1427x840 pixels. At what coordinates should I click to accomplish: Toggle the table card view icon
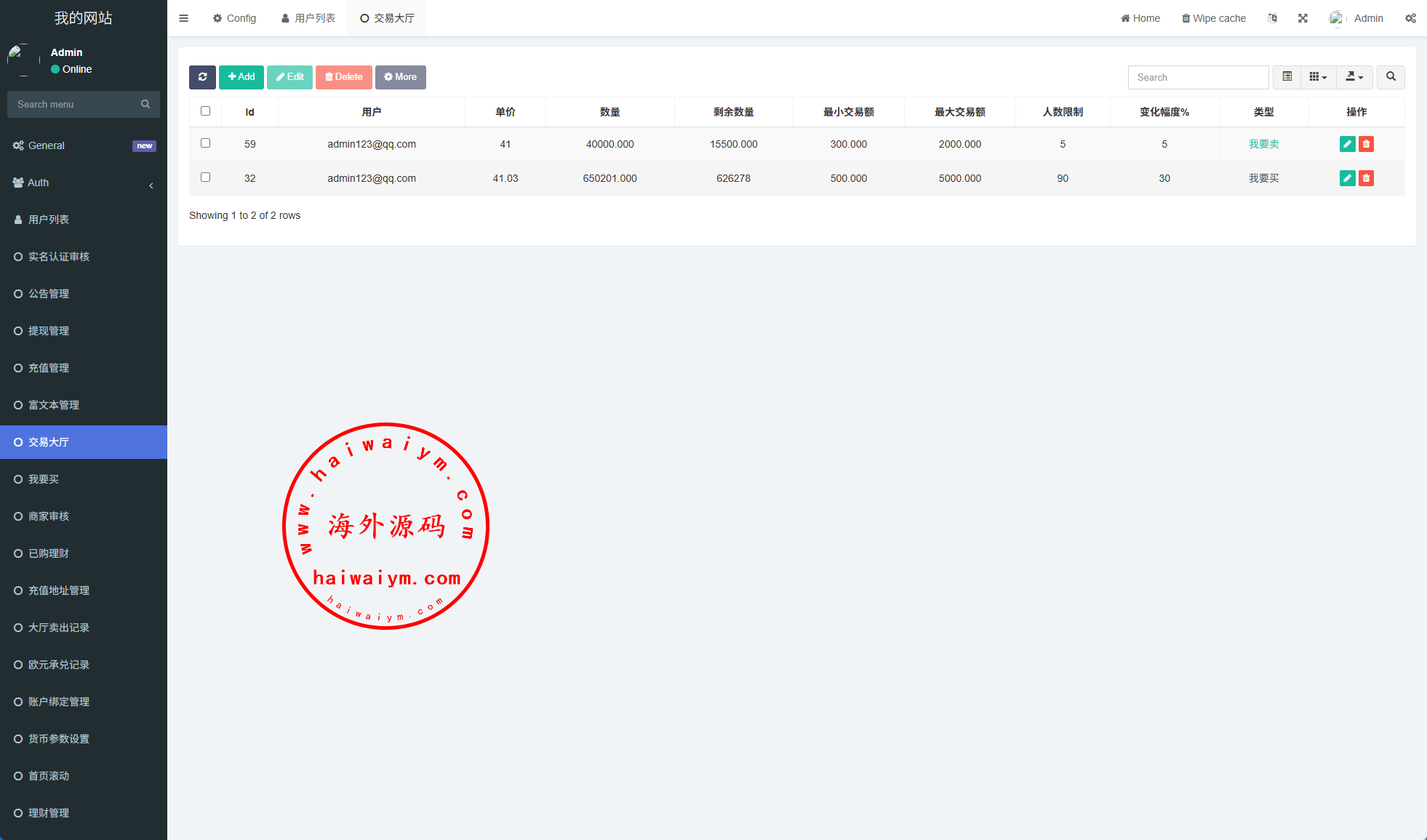1287,77
